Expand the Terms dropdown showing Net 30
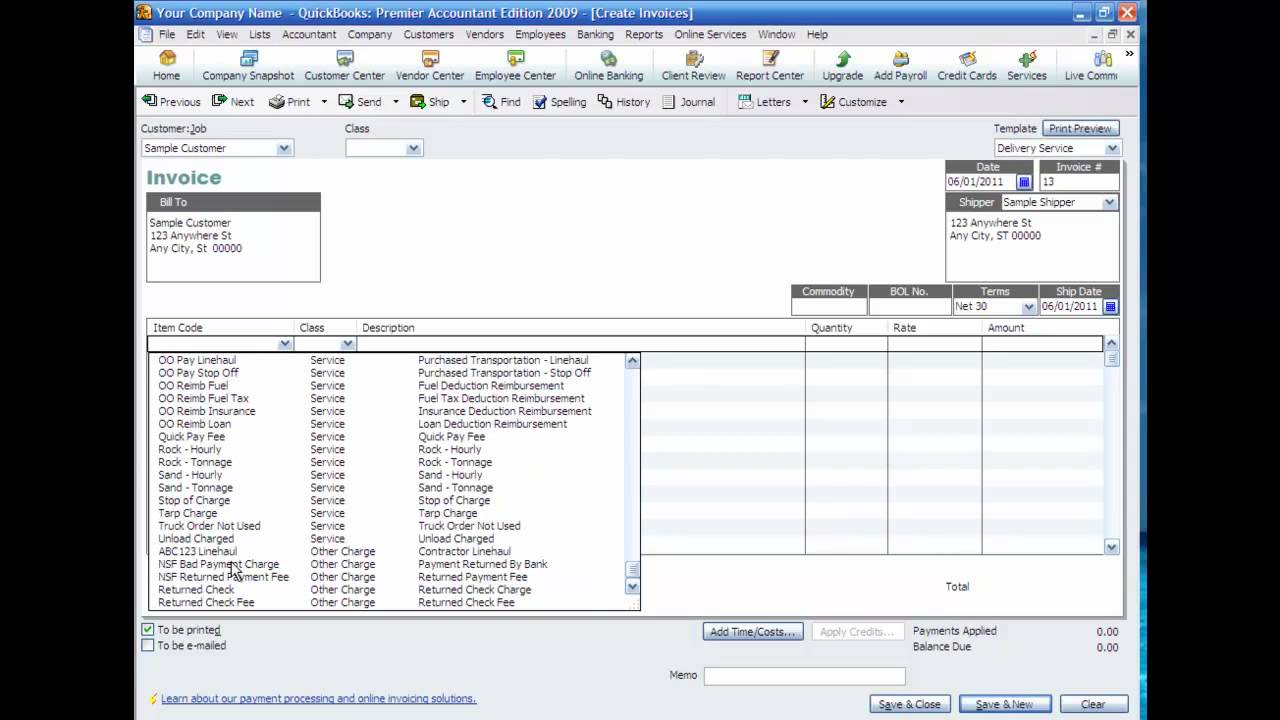1280x720 pixels. (1028, 307)
